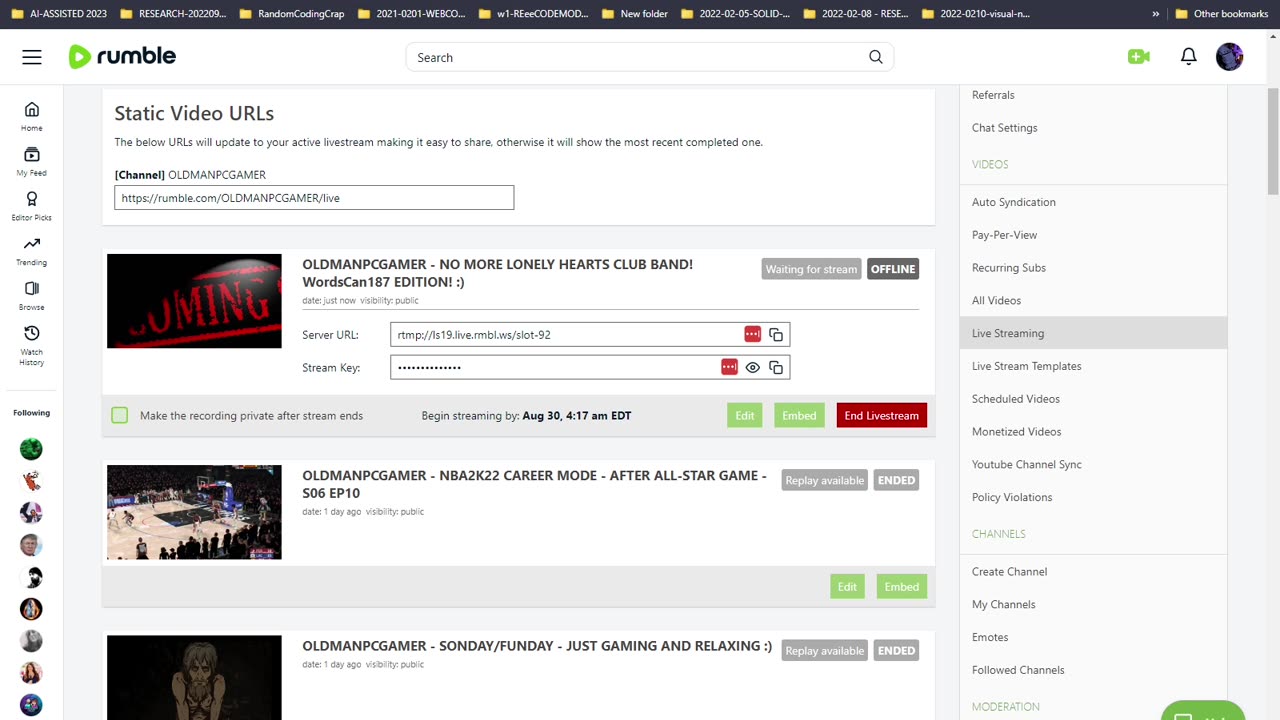Click the Rumble logo
Screen dimensions: 1280x720
122,57
